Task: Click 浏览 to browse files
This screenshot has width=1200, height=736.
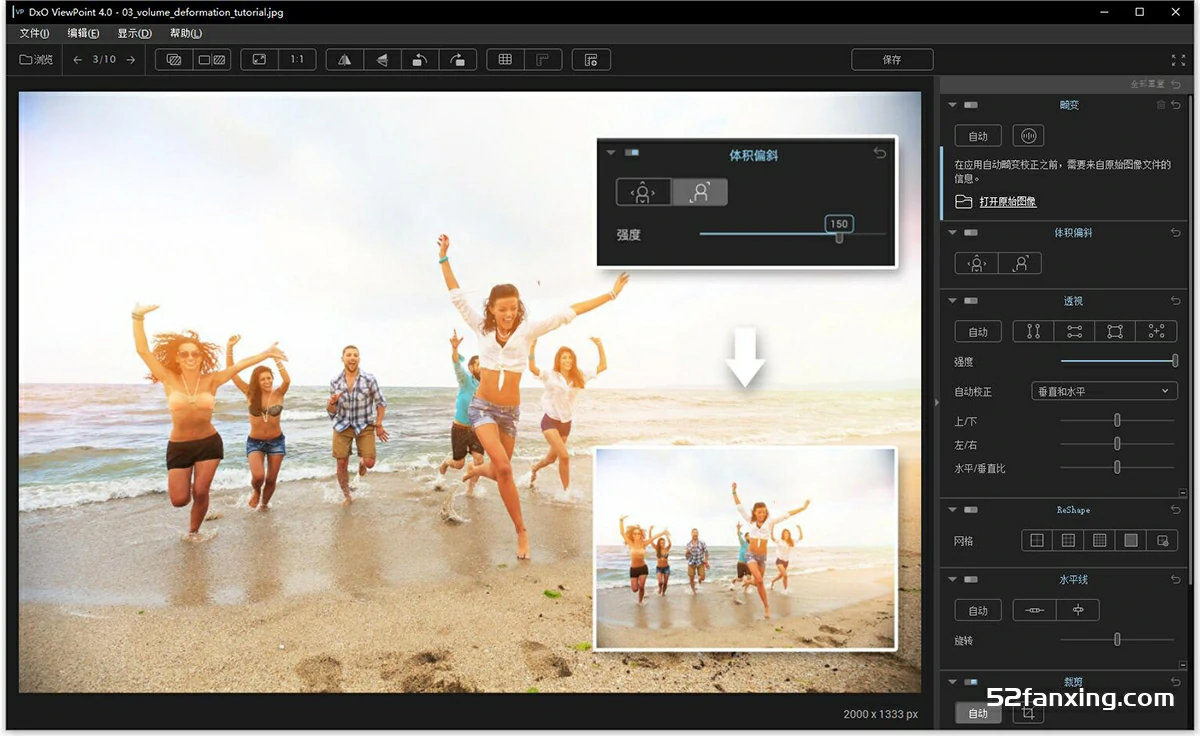Action: tap(36, 60)
